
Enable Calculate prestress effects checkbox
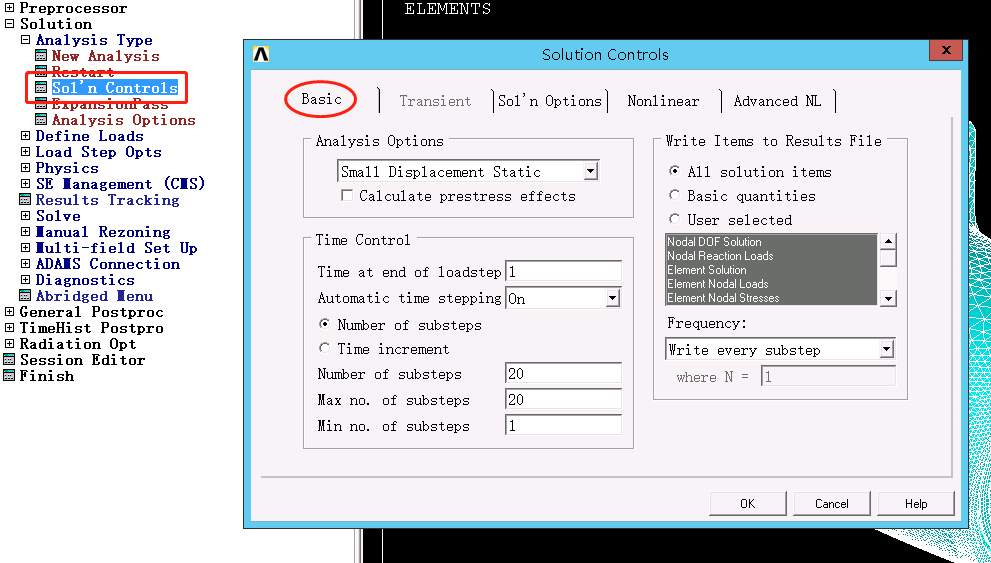pyautogui.click(x=346, y=196)
